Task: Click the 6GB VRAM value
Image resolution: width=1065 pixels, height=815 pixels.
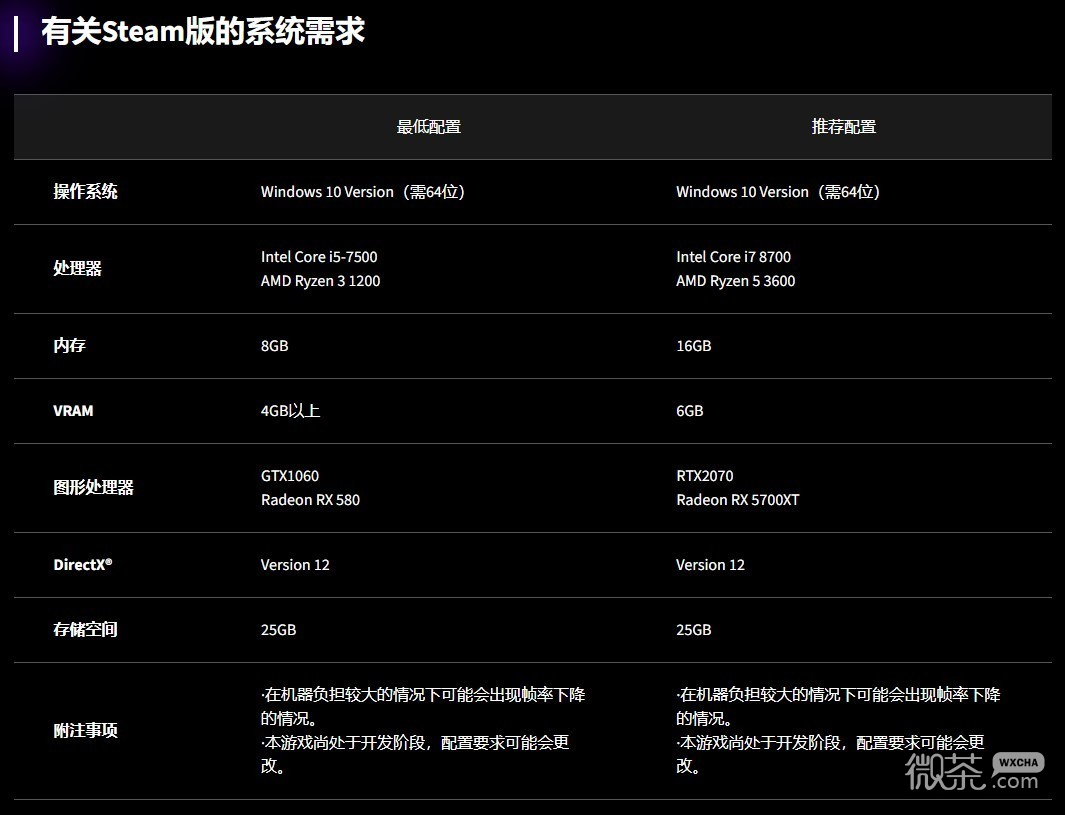Action: pos(689,411)
